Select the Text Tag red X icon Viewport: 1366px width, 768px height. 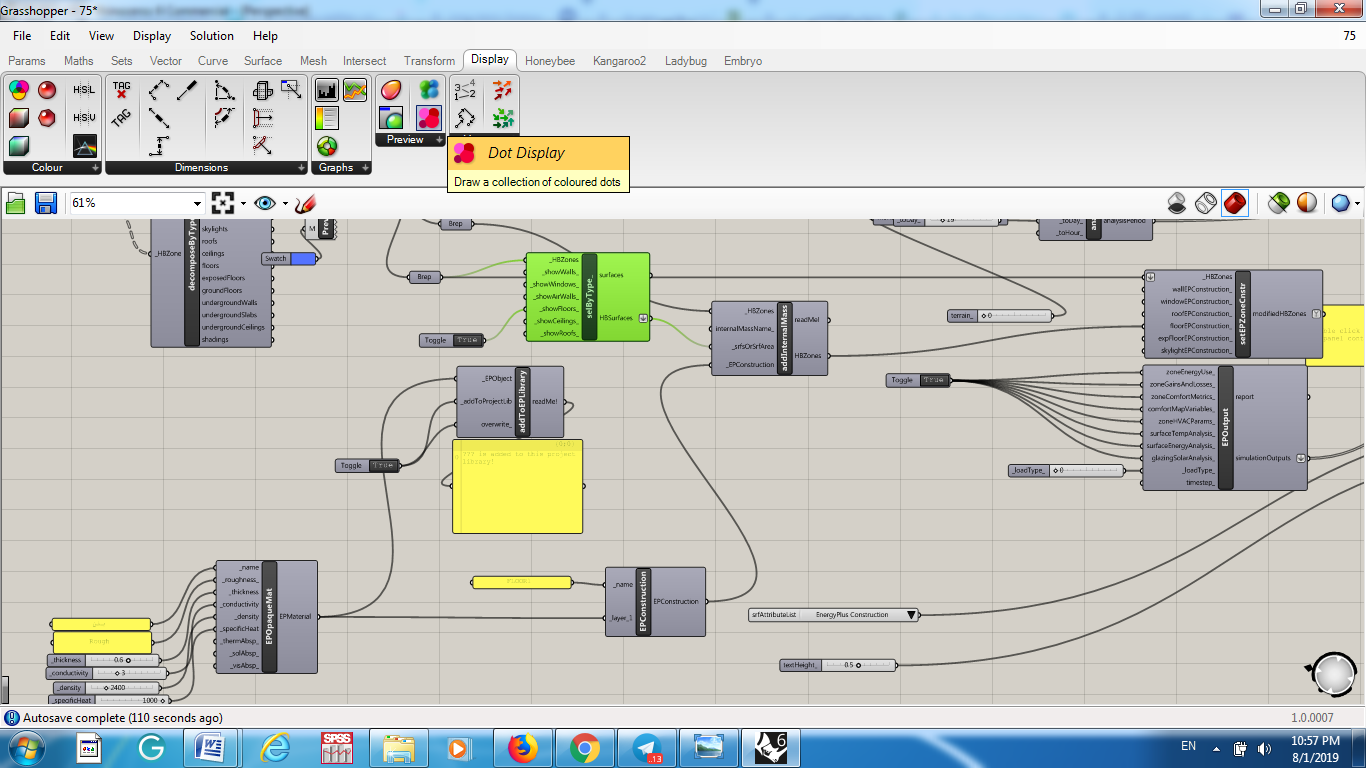pos(122,90)
